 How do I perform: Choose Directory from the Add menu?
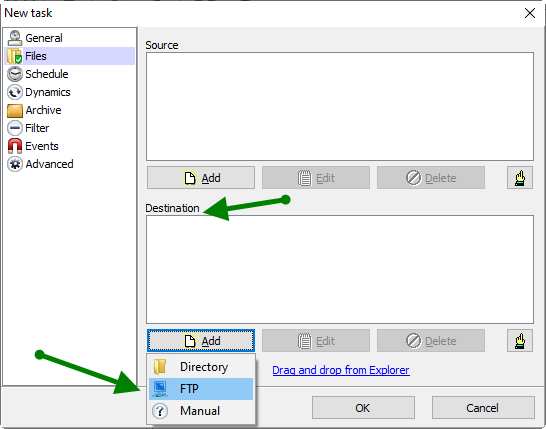[x=201, y=367]
